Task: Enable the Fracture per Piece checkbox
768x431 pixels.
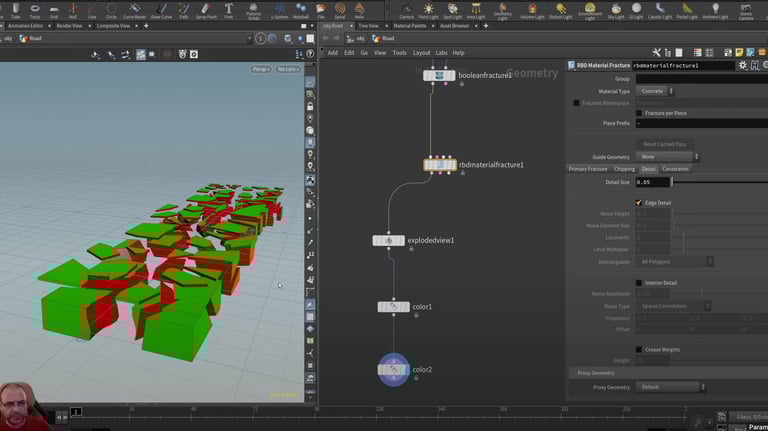Action: pyautogui.click(x=639, y=113)
